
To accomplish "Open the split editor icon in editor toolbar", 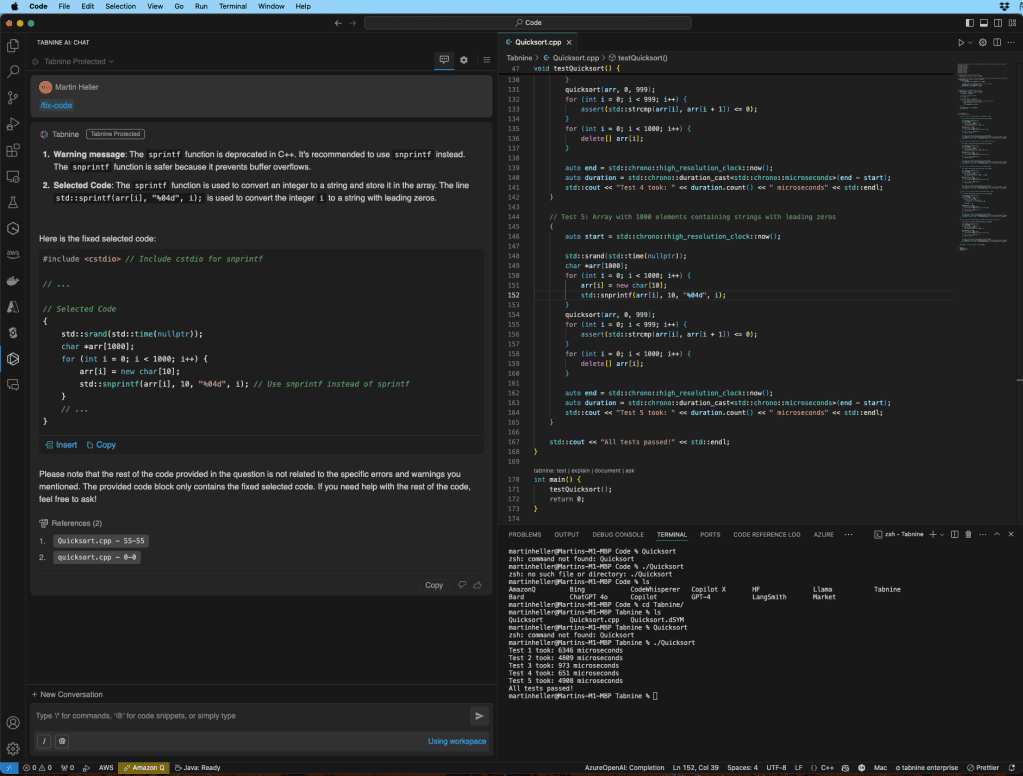I will [x=997, y=42].
